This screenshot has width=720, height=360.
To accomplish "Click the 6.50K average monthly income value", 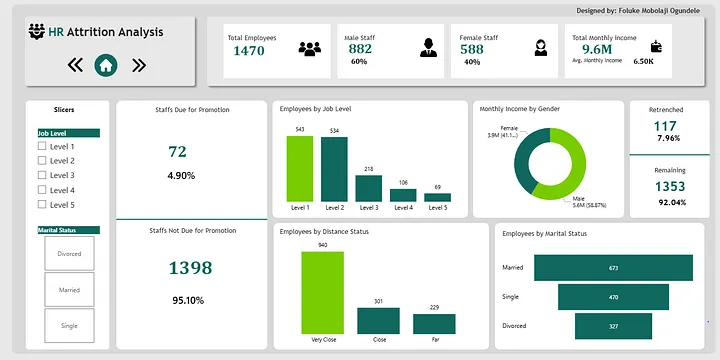I will 643,61.
